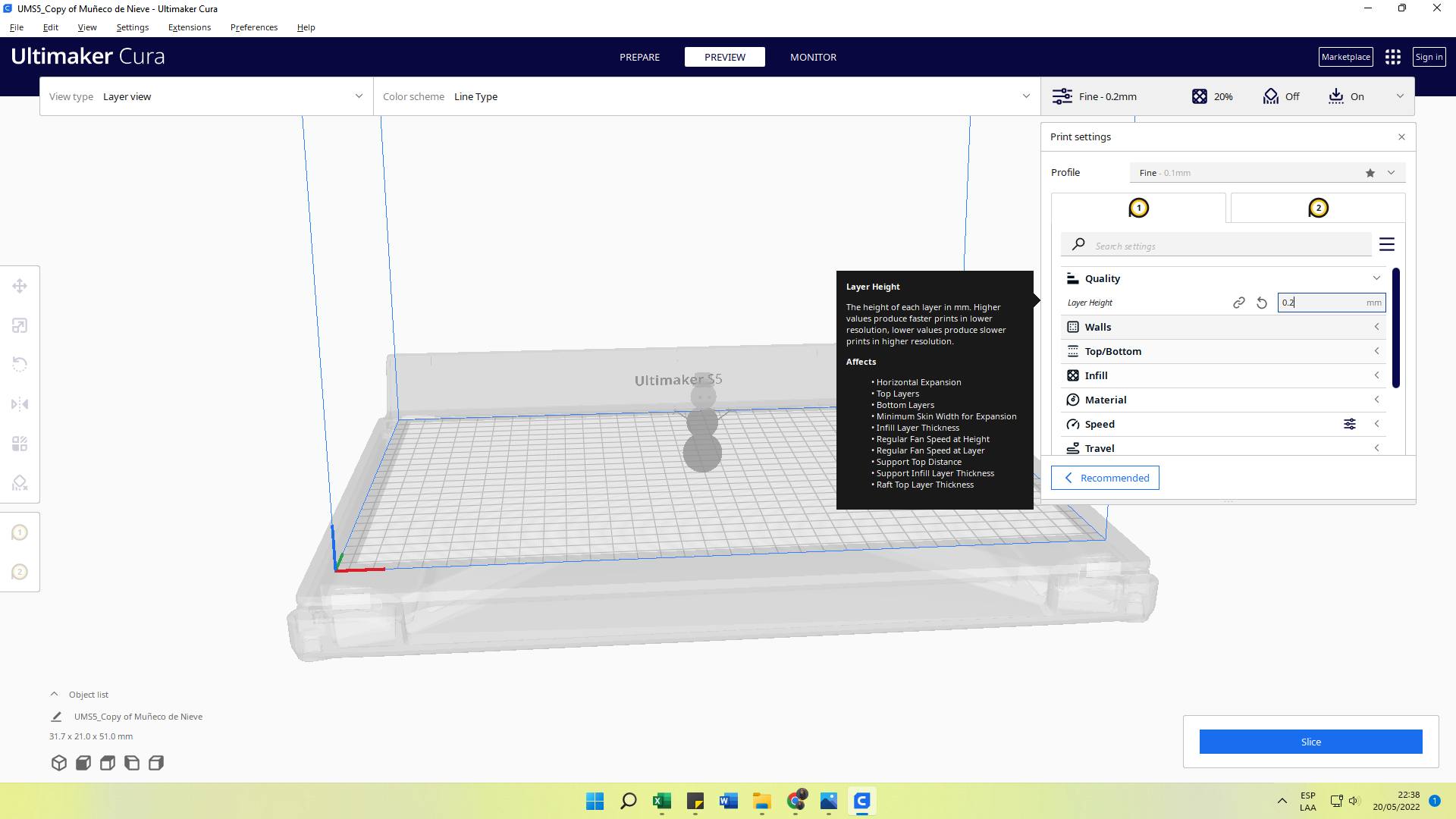
Task: Reset Layer Height with the revert arrow
Action: tap(1262, 303)
